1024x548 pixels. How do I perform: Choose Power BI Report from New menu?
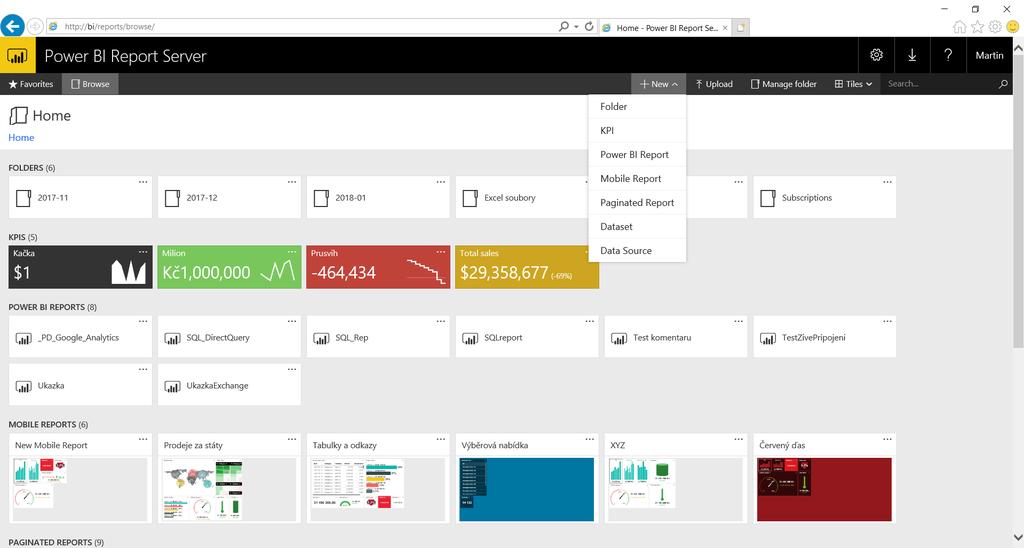tap(637, 155)
